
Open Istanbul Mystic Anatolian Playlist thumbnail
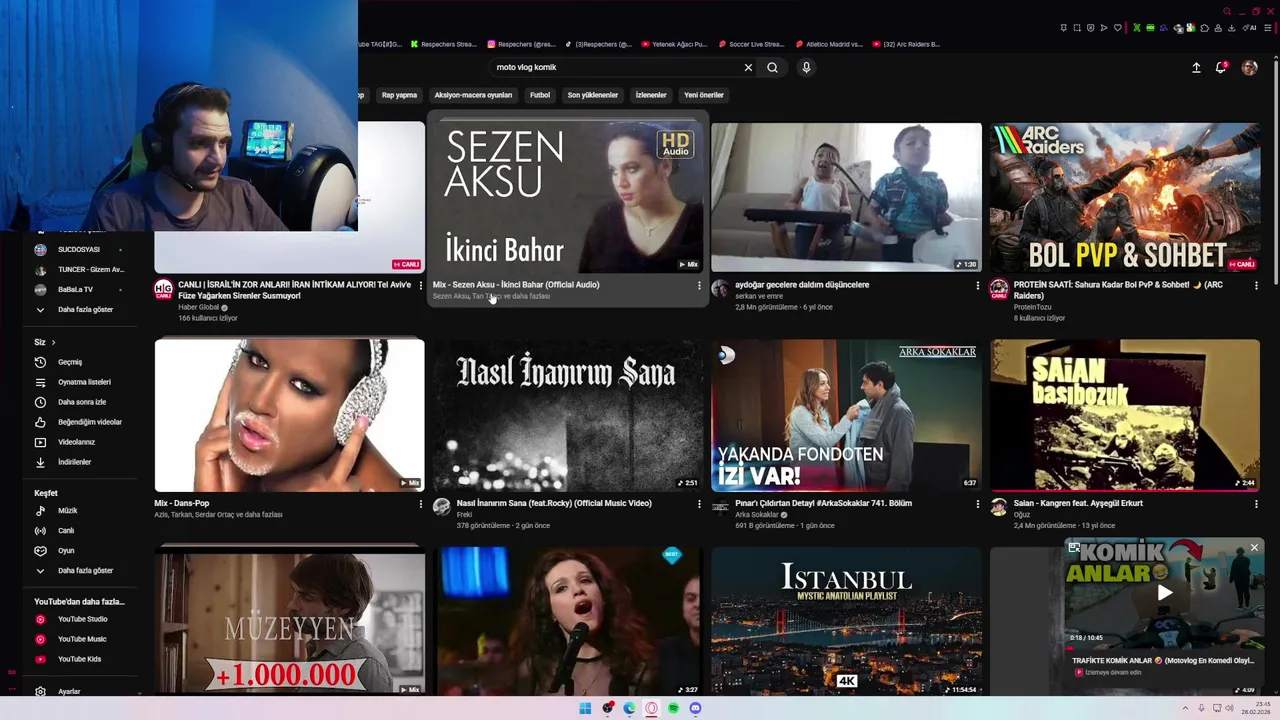pos(846,620)
